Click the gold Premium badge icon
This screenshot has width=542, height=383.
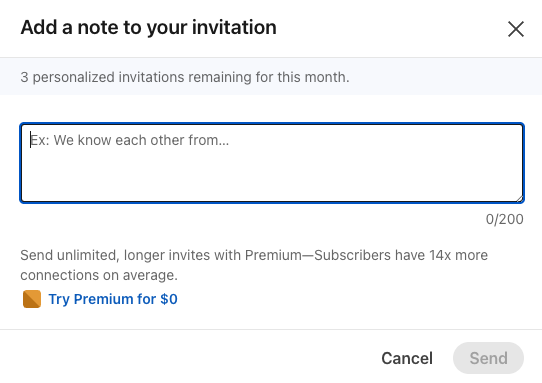pyautogui.click(x=32, y=299)
